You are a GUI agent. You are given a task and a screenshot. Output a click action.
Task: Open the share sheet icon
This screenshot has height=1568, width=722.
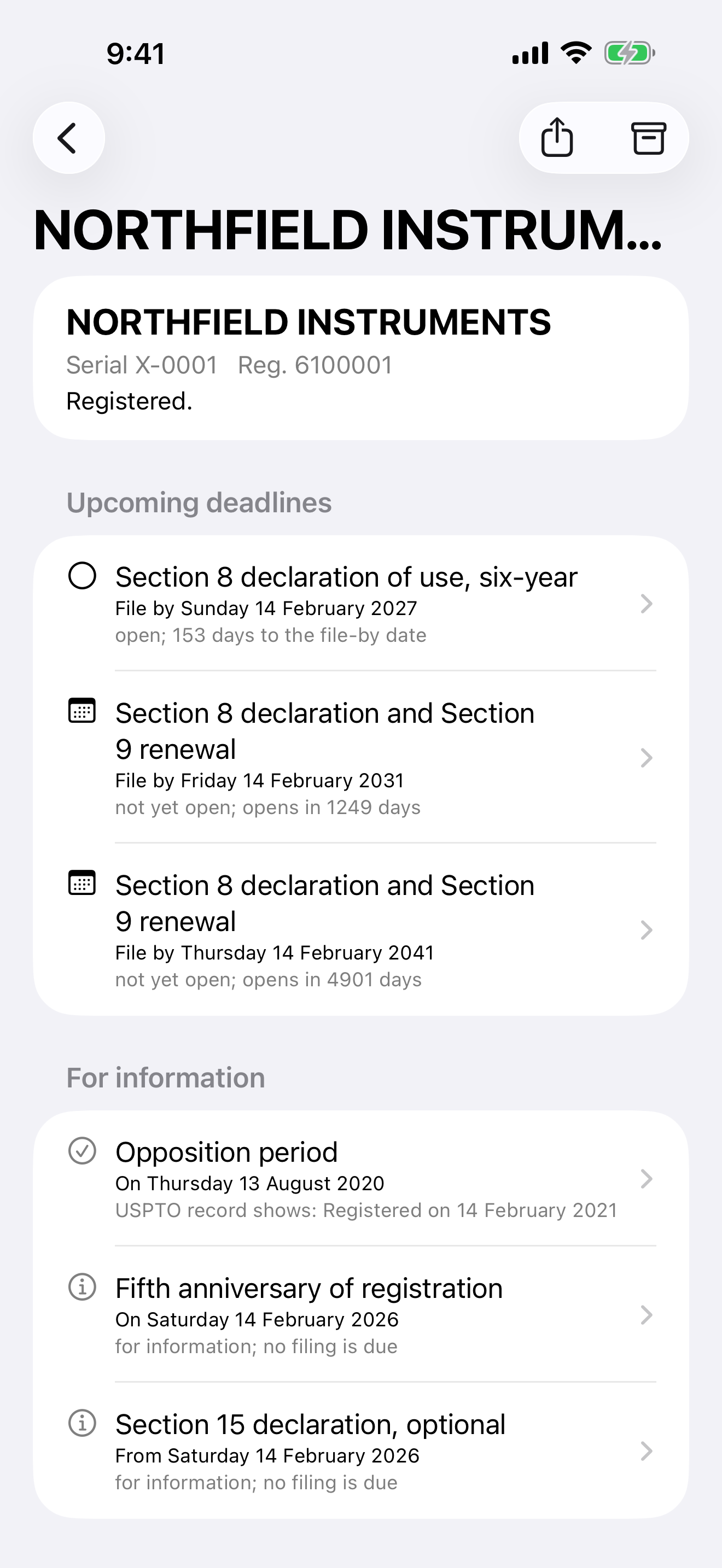[x=557, y=138]
